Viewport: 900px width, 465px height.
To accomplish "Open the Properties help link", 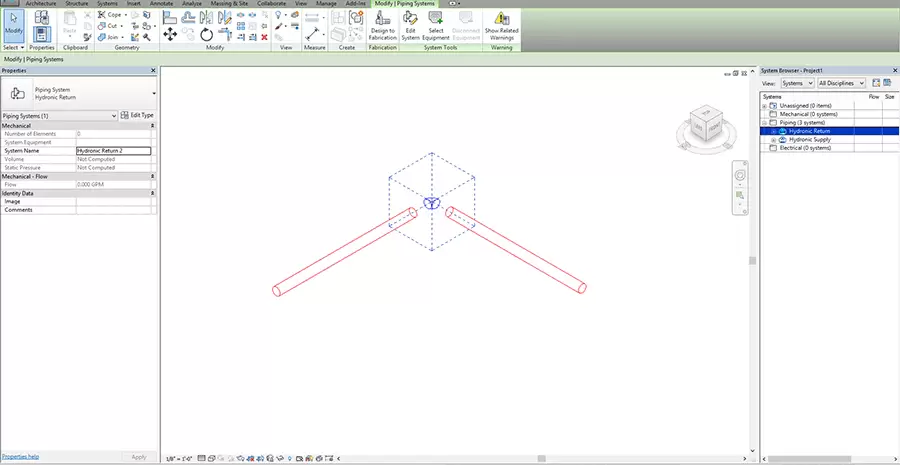I will 20,457.
